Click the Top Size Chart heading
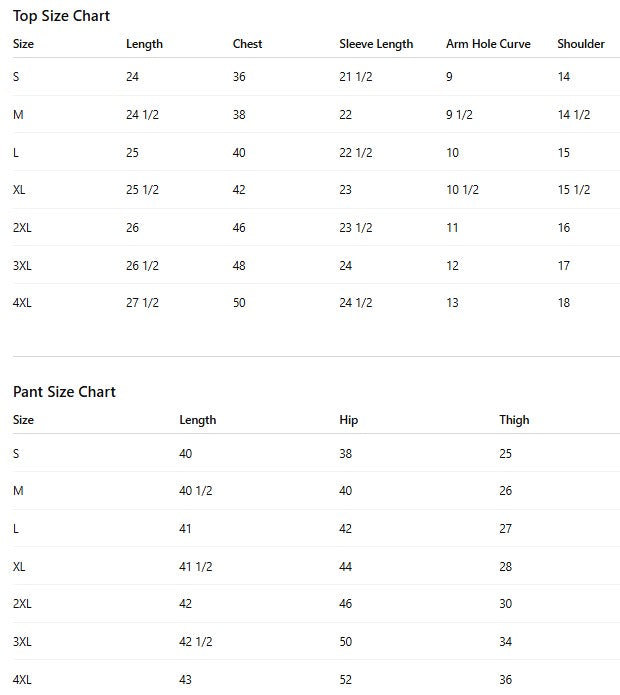The height and width of the screenshot is (695, 620). coord(61,16)
